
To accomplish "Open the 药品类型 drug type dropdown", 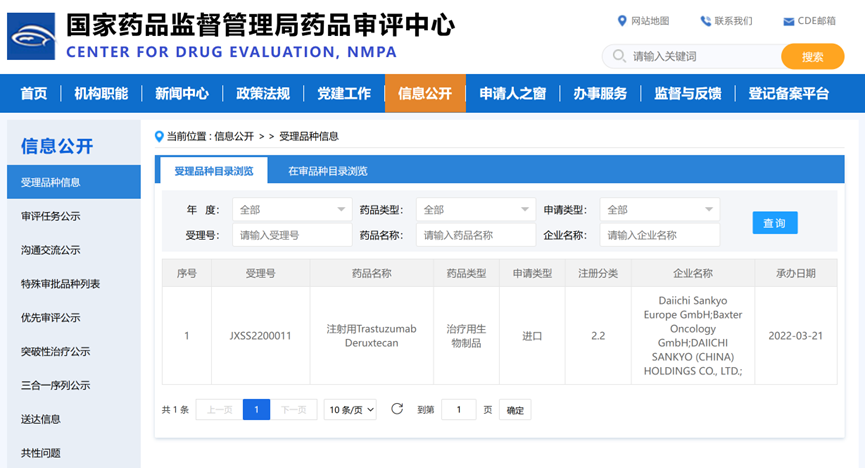I will (x=476, y=210).
